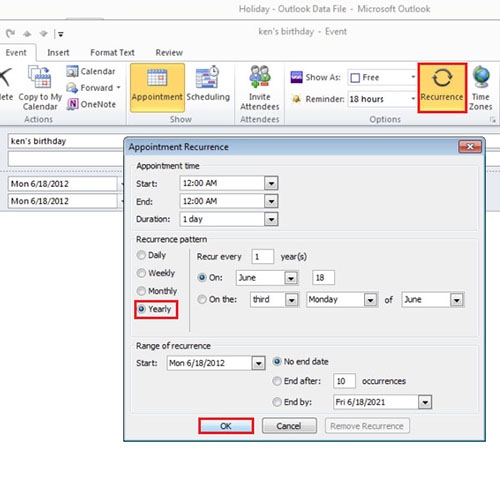
Task: Send event to OneNote
Action: coord(91,104)
